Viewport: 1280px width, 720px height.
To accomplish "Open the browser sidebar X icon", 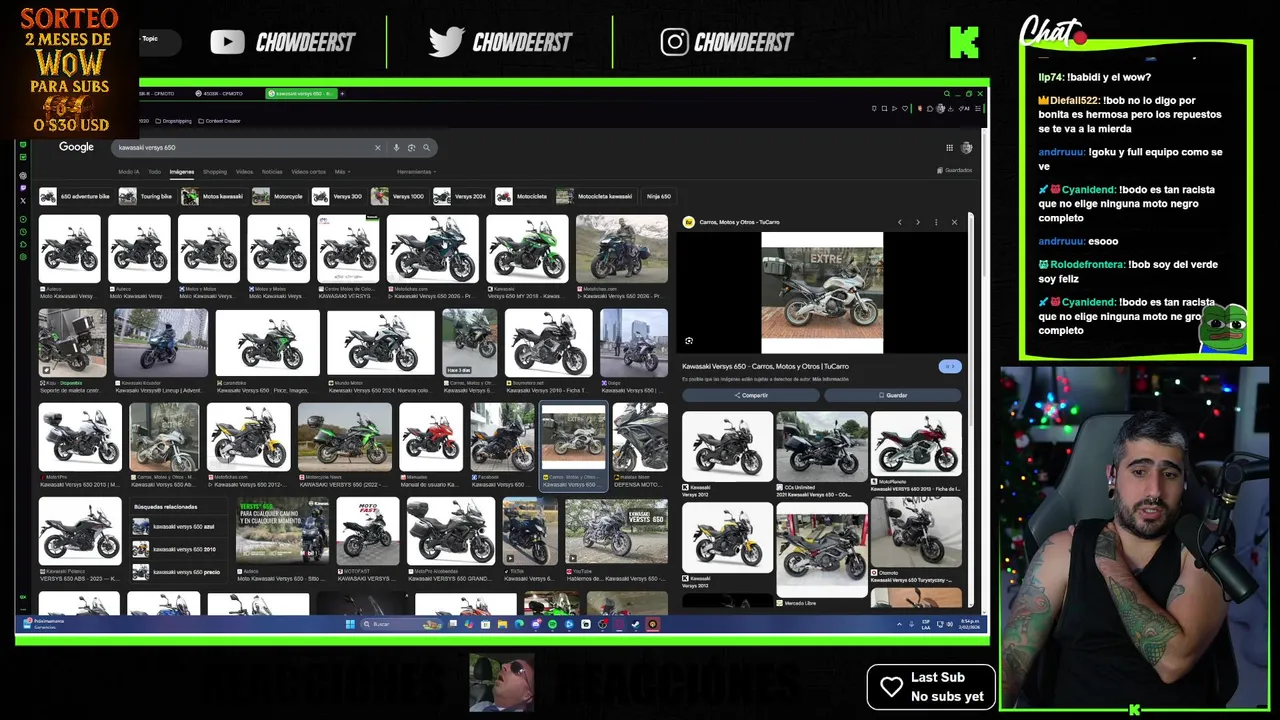I will coord(23,200).
